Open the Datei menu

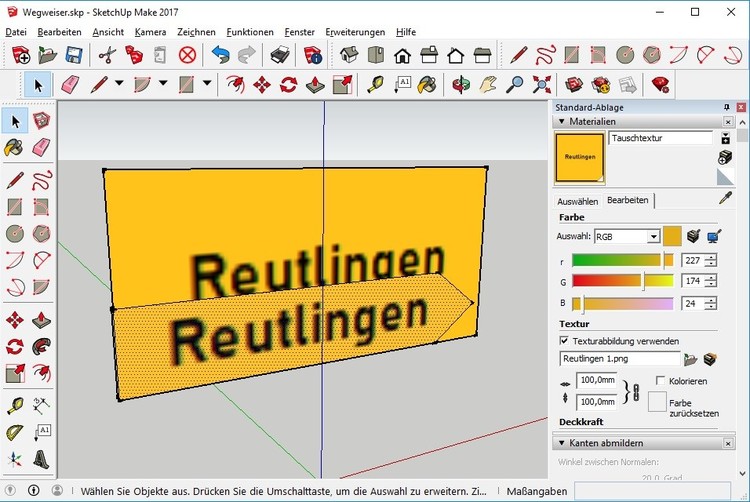pos(16,32)
